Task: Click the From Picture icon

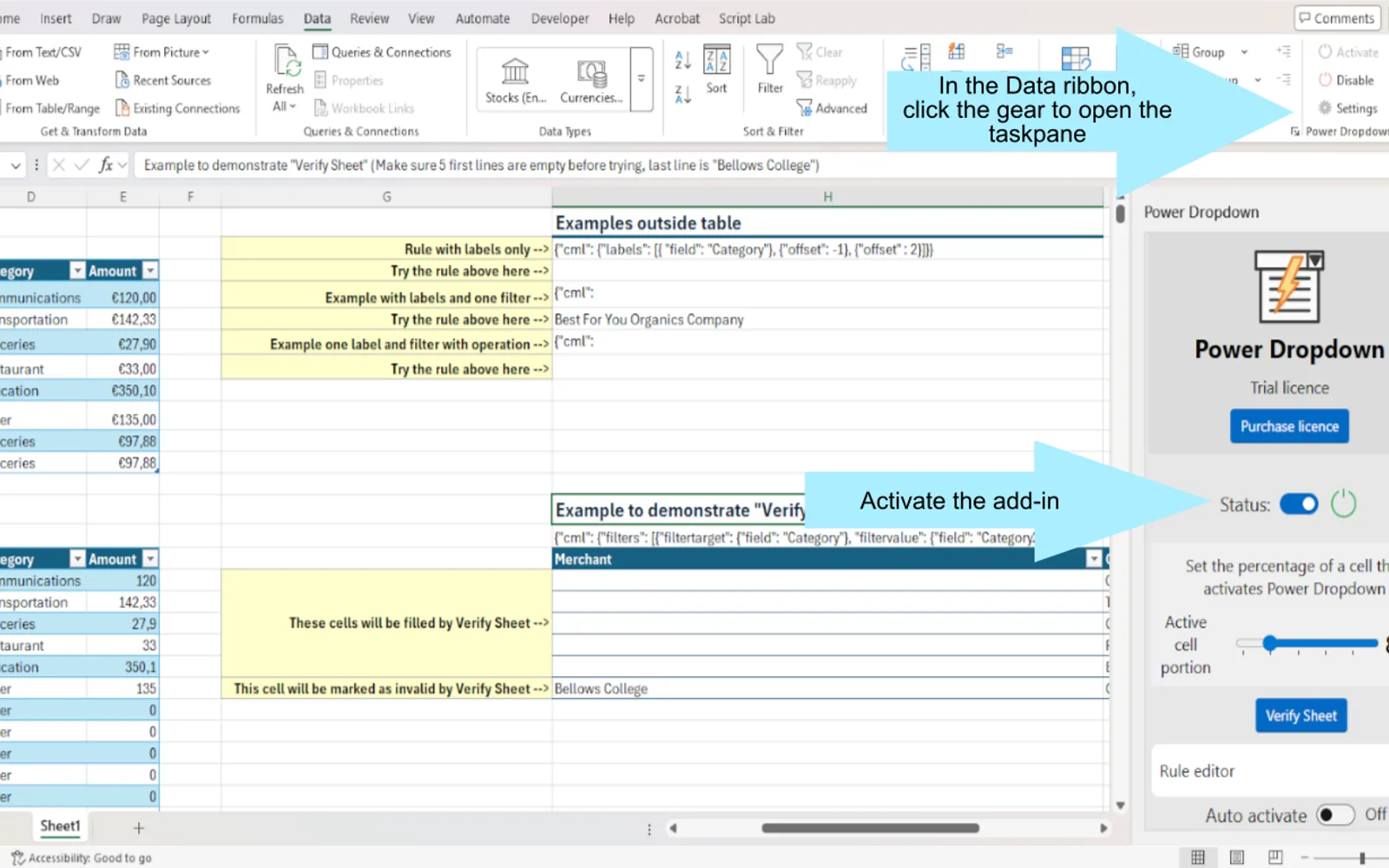Action: 122,52
